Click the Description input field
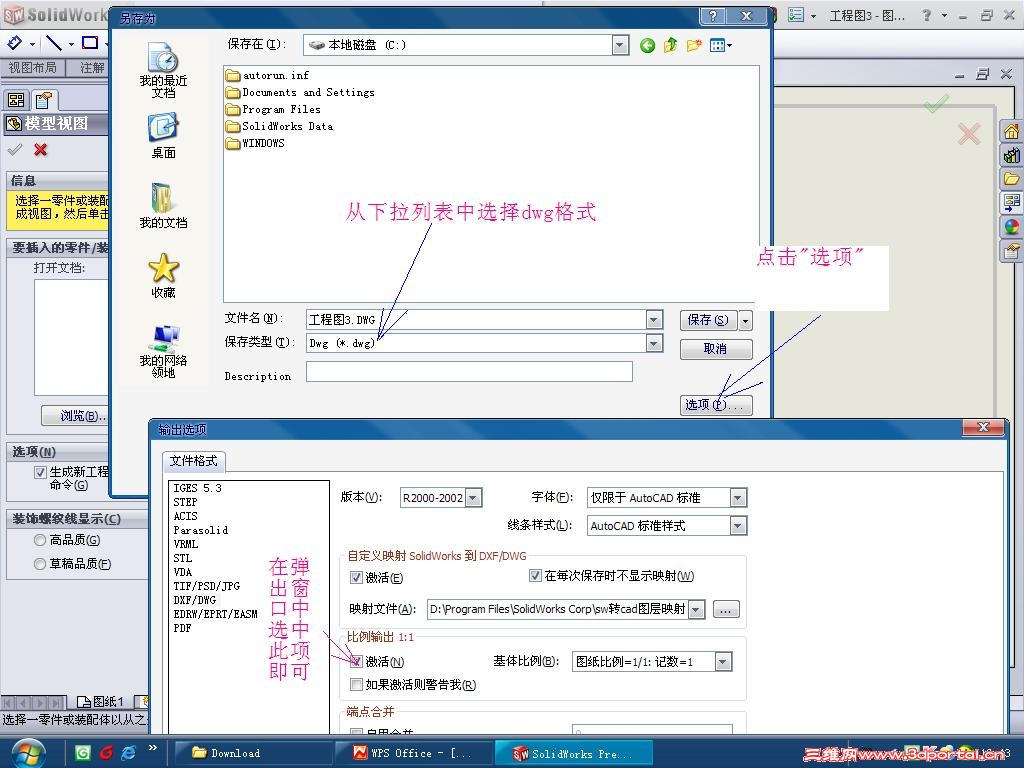 coord(469,372)
